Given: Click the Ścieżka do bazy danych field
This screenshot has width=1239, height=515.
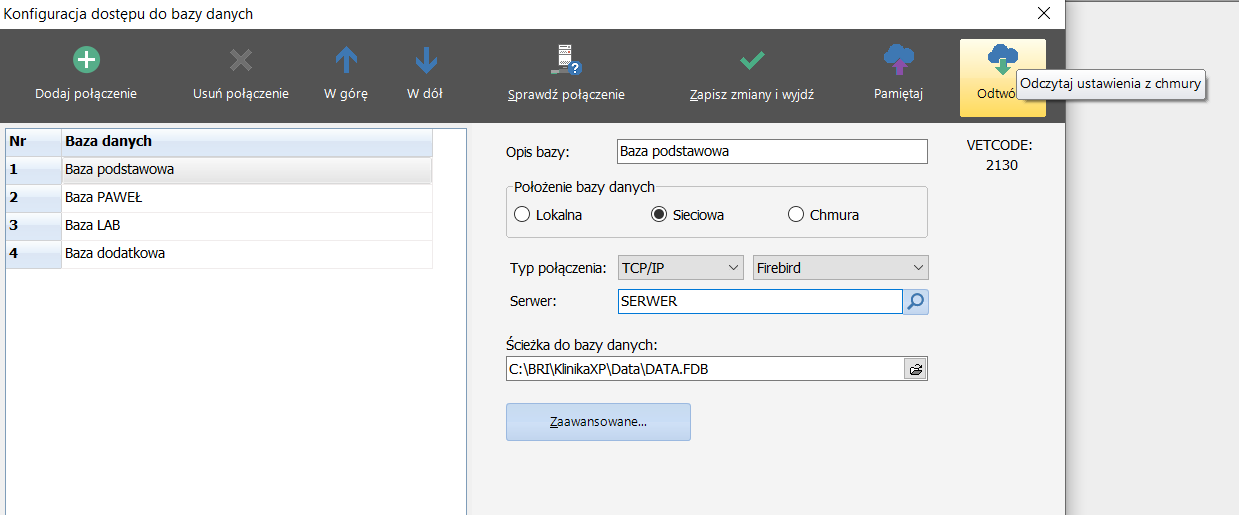Looking at the screenshot, I should (705, 369).
